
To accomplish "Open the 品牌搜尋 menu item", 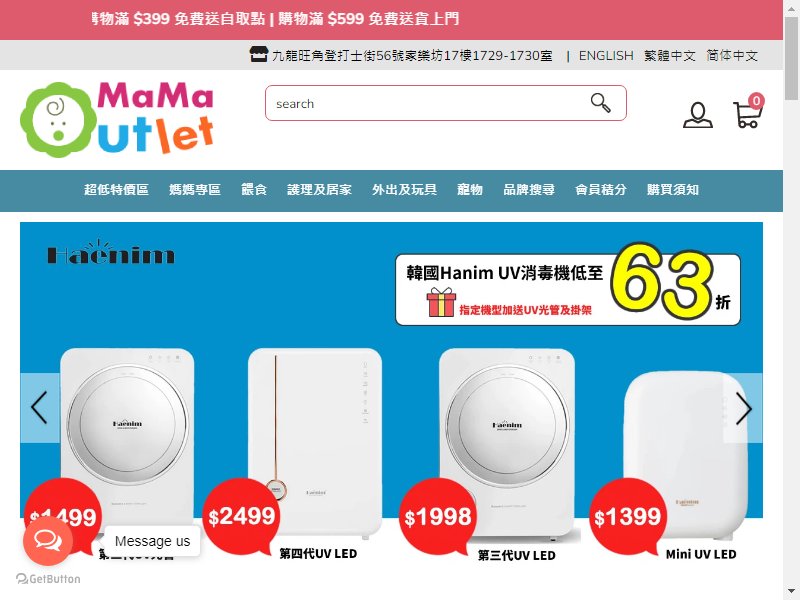I will click(529, 190).
